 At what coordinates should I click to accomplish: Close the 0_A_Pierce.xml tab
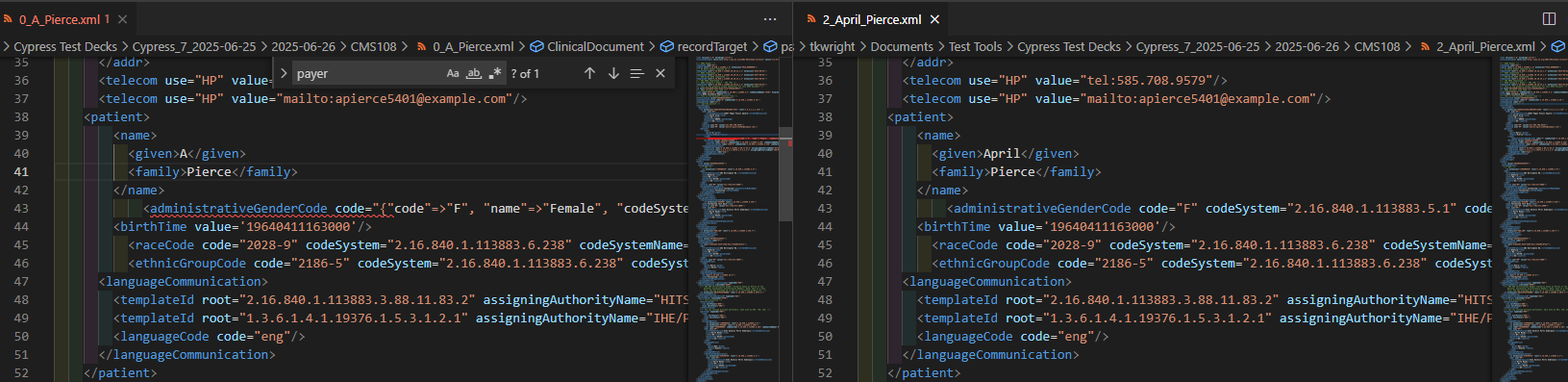pyautogui.click(x=123, y=19)
